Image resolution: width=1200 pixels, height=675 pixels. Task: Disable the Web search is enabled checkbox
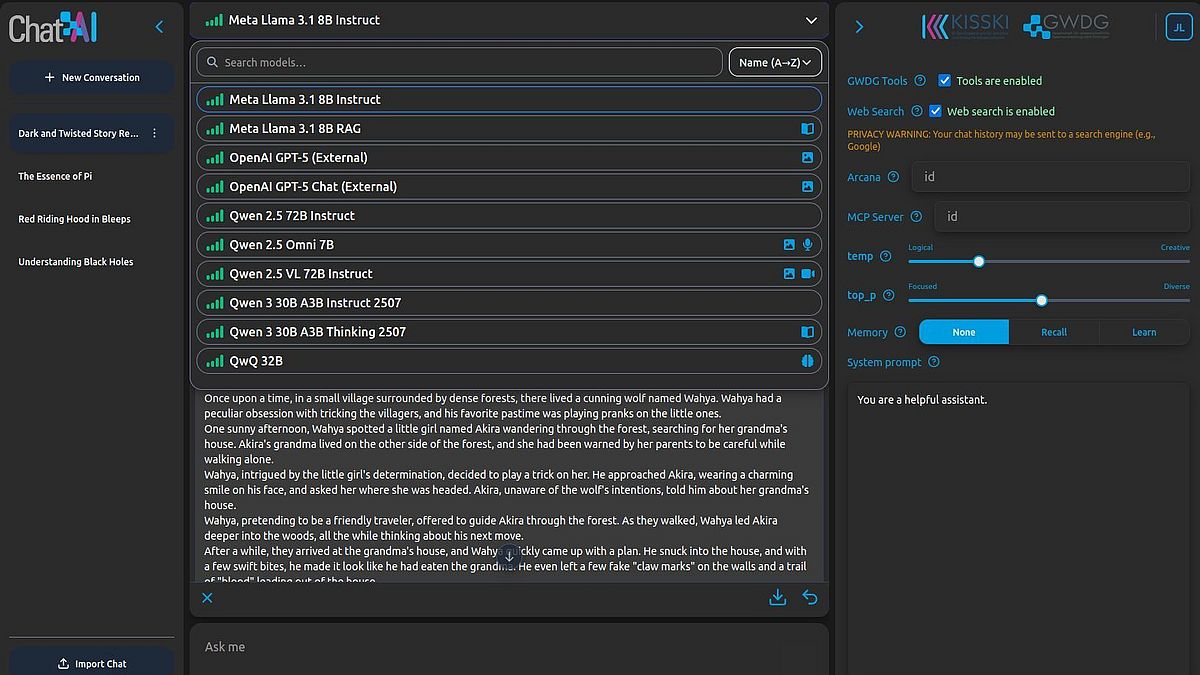click(936, 111)
